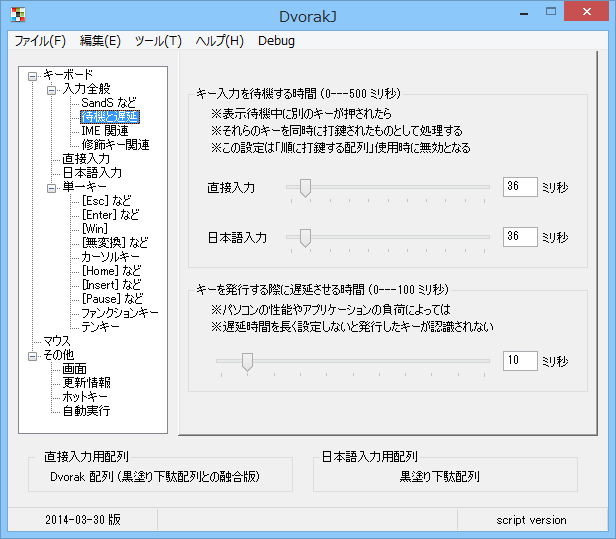
Task: Select the [Enter] など tree item
Action: tap(110, 214)
